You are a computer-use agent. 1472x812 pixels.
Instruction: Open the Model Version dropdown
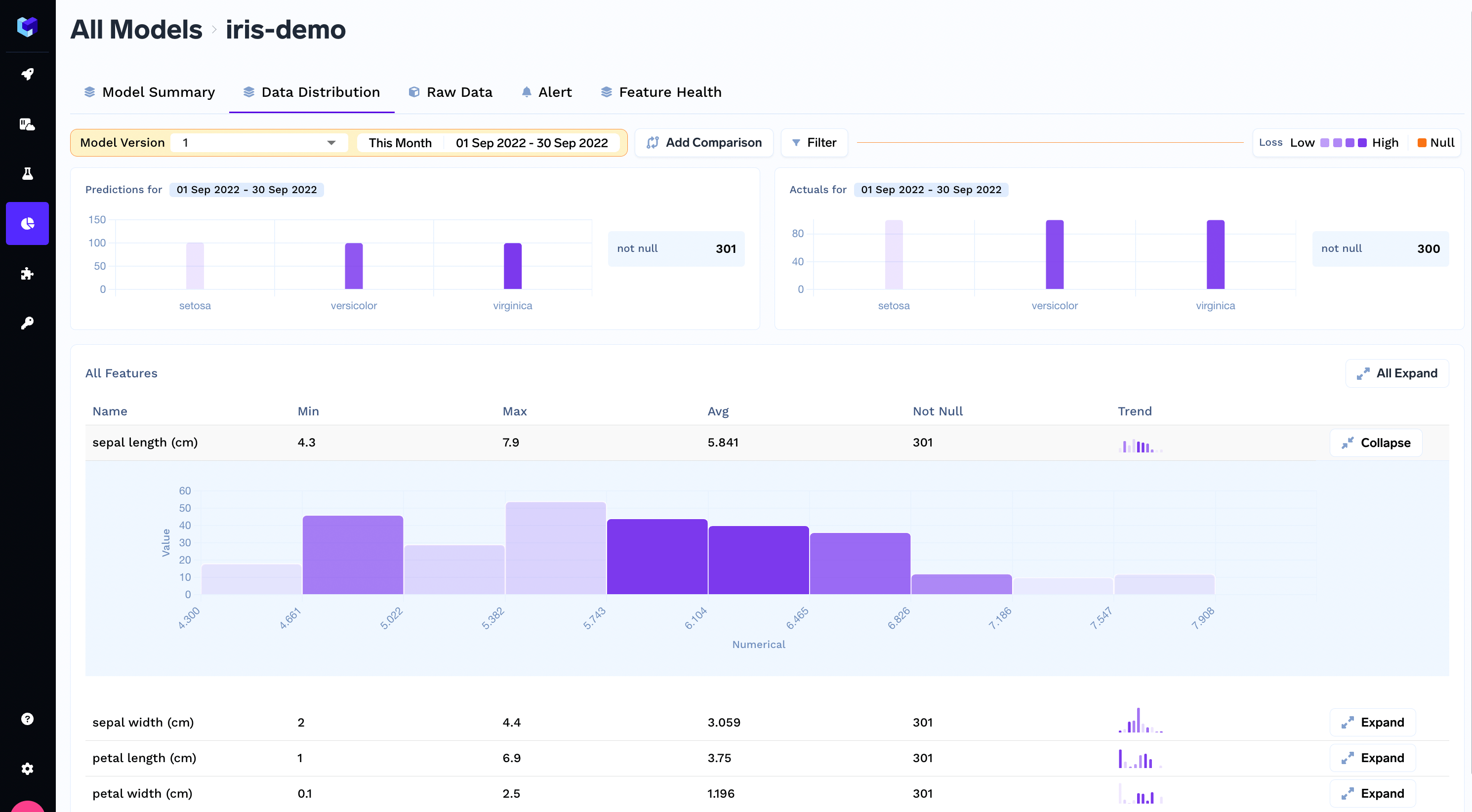tap(259, 143)
